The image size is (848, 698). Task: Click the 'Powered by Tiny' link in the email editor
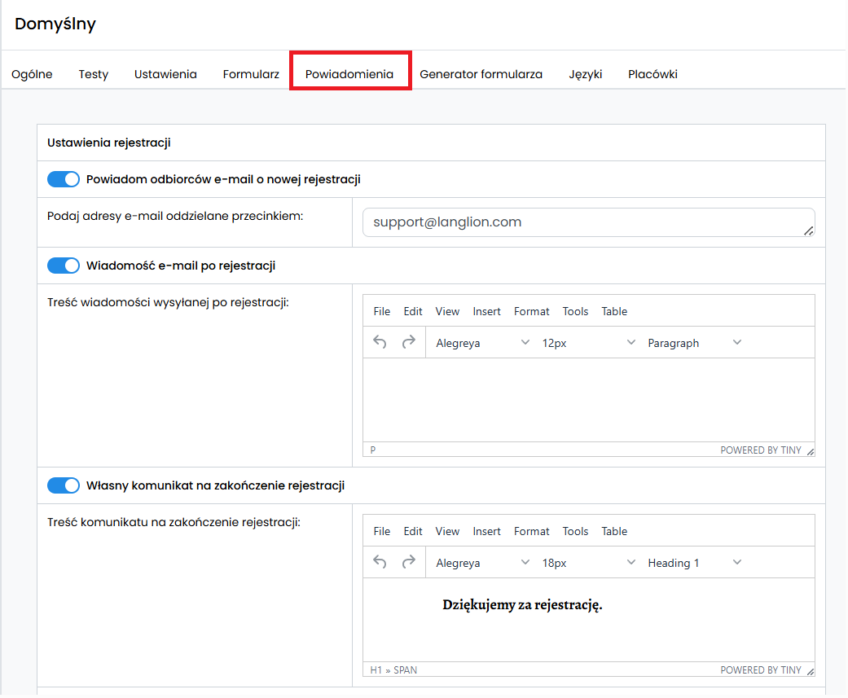[760, 451]
